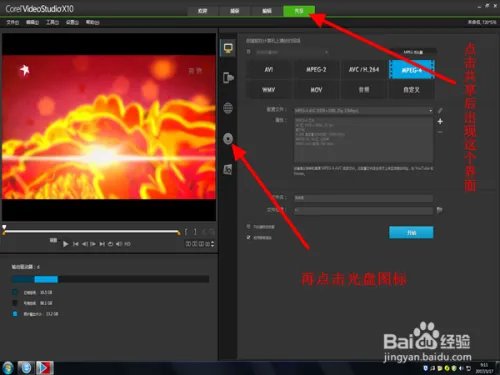Toggle the checkbox above the AVI format button
The image size is (500, 375).
coord(248,52)
